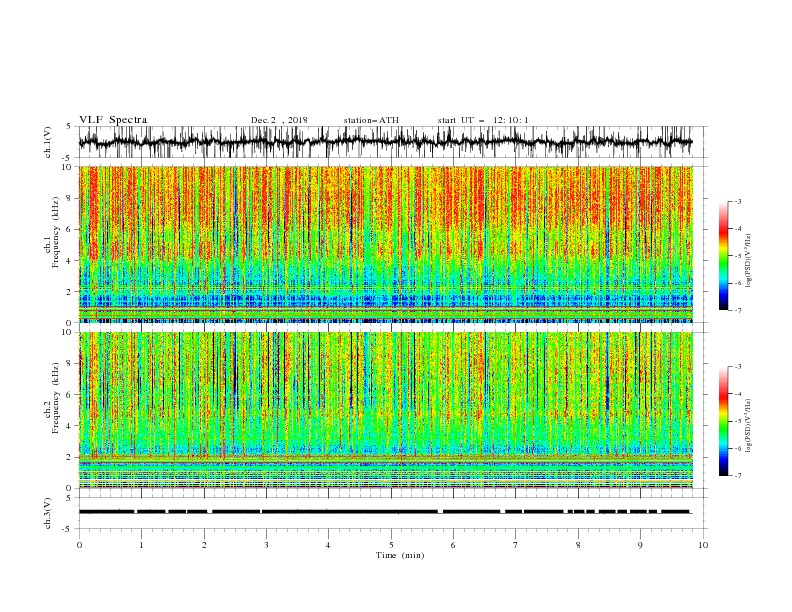Click the "Time (min)" axis label

(400, 555)
